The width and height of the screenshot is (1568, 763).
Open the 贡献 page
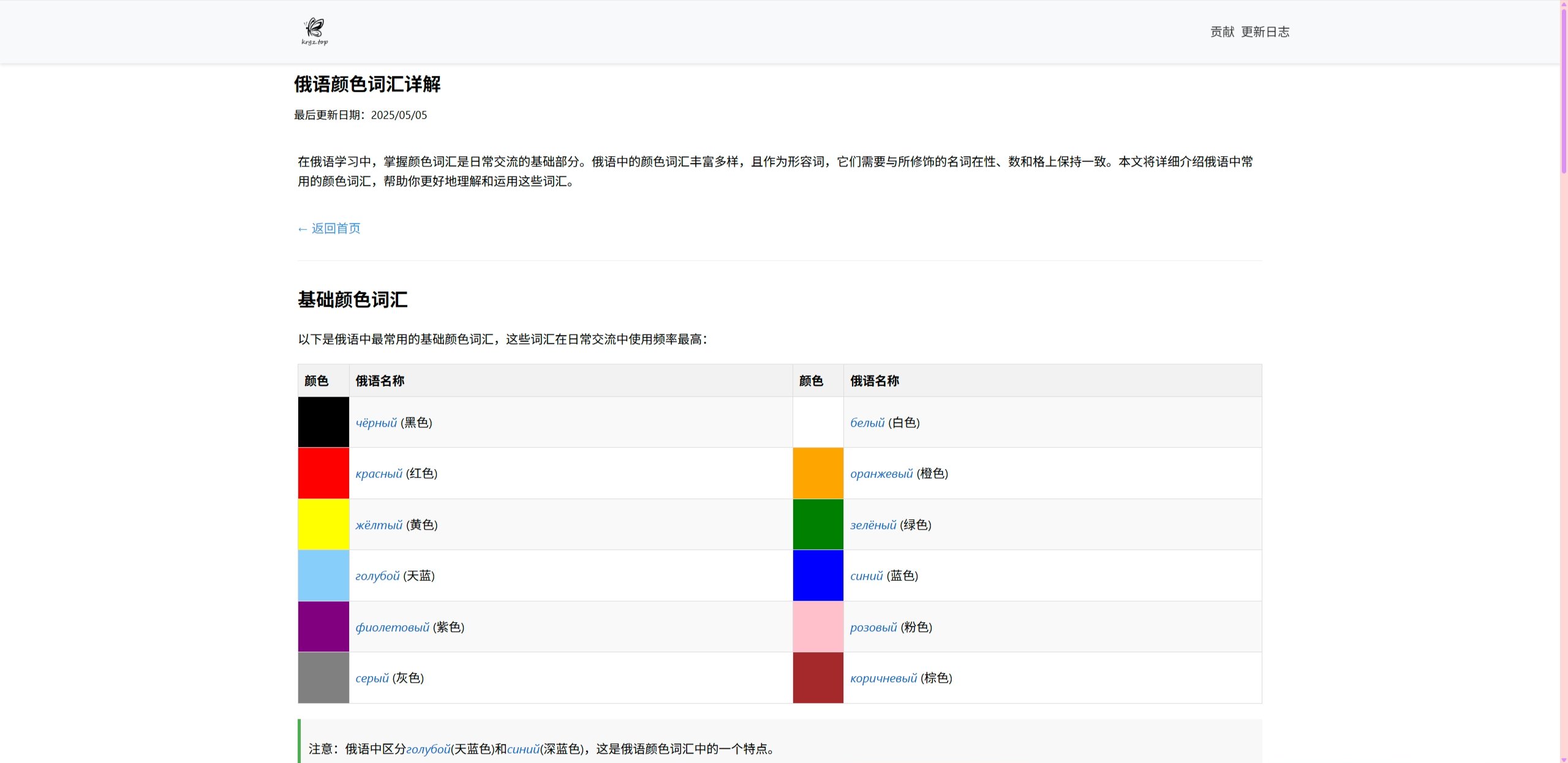pos(1220,31)
